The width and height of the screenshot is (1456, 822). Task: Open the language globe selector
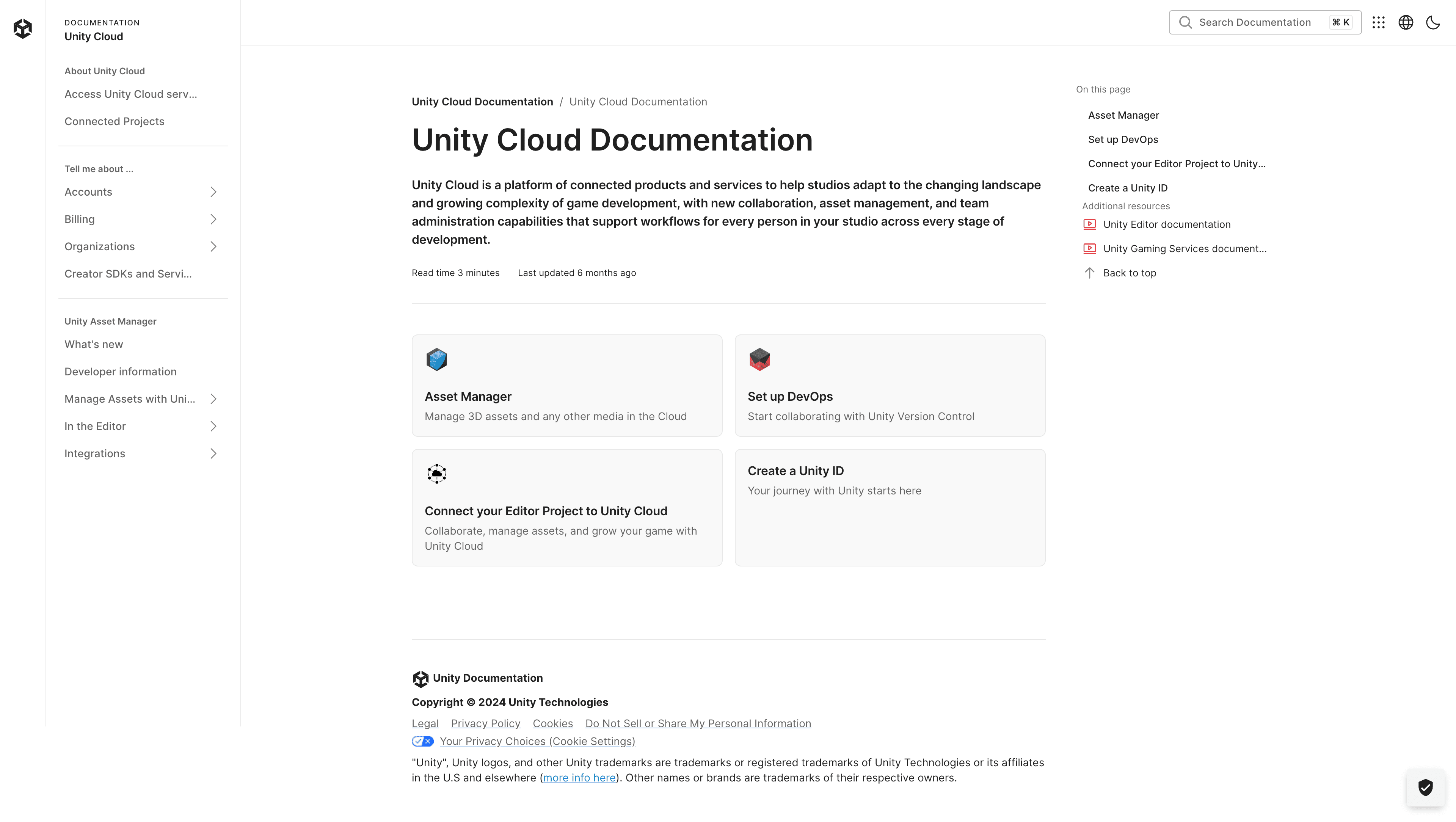tap(1406, 23)
